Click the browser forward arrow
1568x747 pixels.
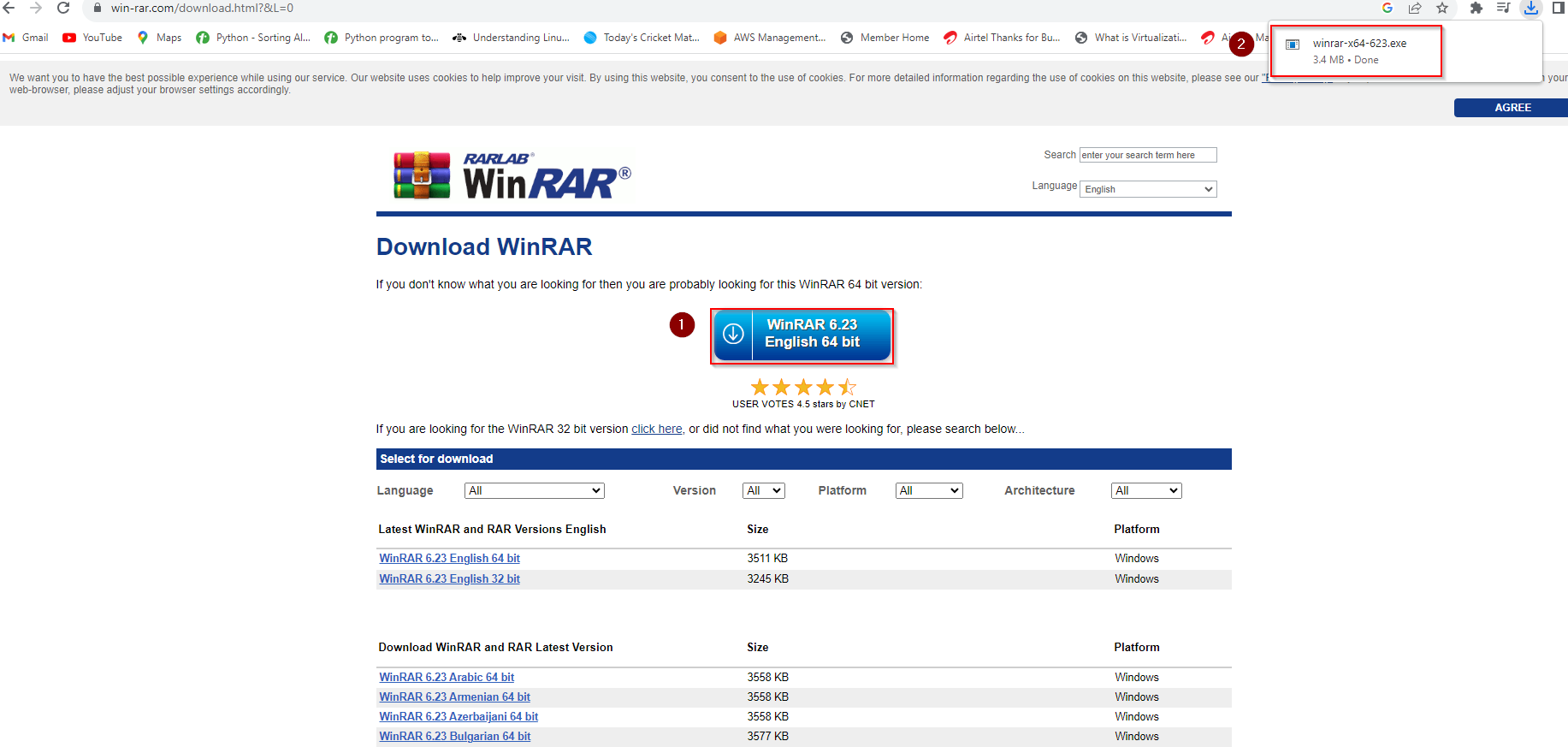click(x=36, y=8)
